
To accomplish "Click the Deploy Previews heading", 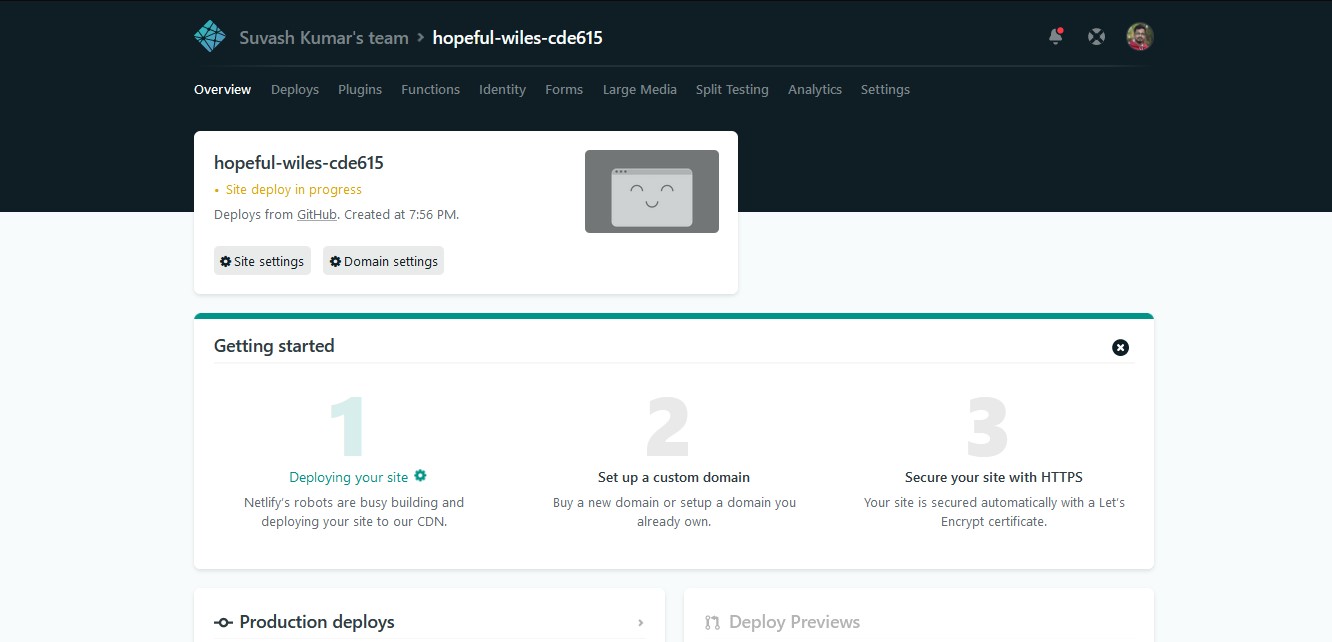I will (795, 622).
